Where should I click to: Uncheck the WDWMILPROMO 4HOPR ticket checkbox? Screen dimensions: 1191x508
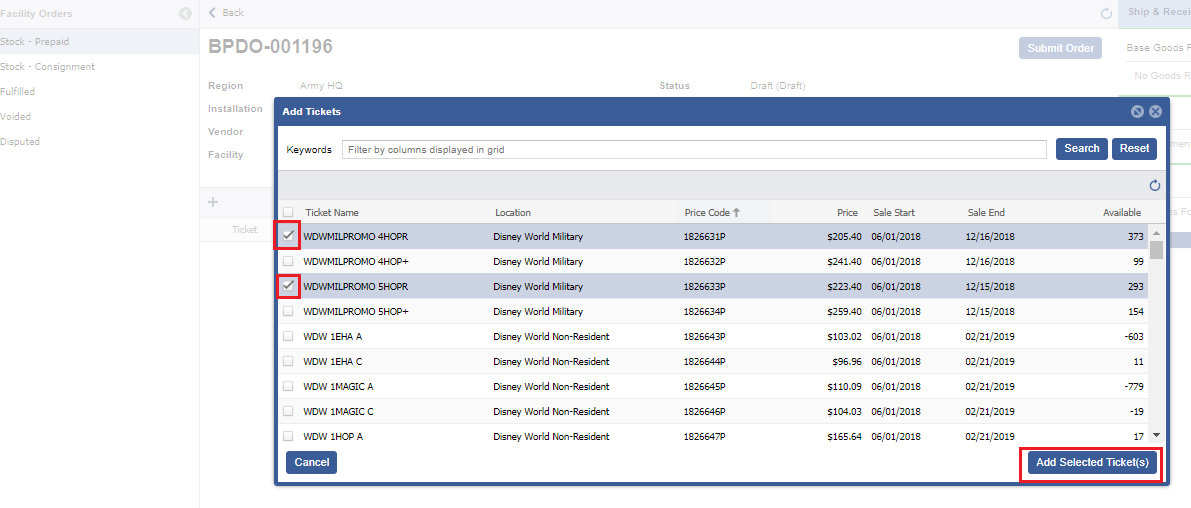(x=288, y=236)
